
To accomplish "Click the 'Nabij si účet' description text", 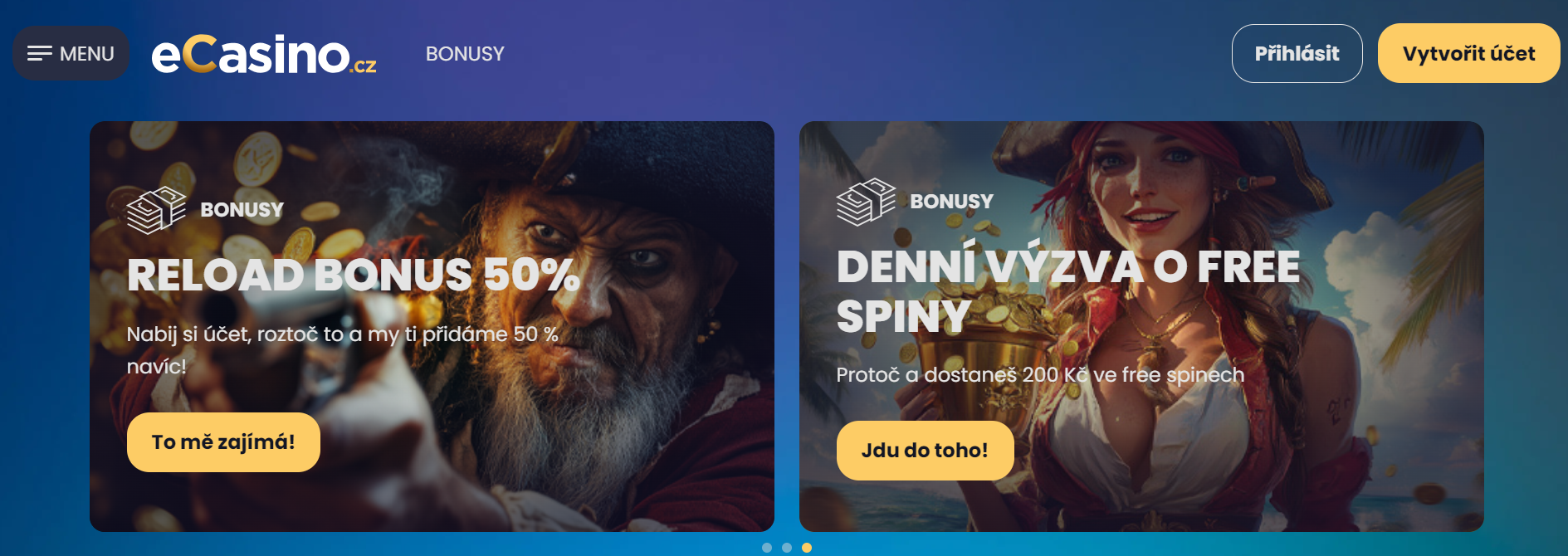I will 342,349.
